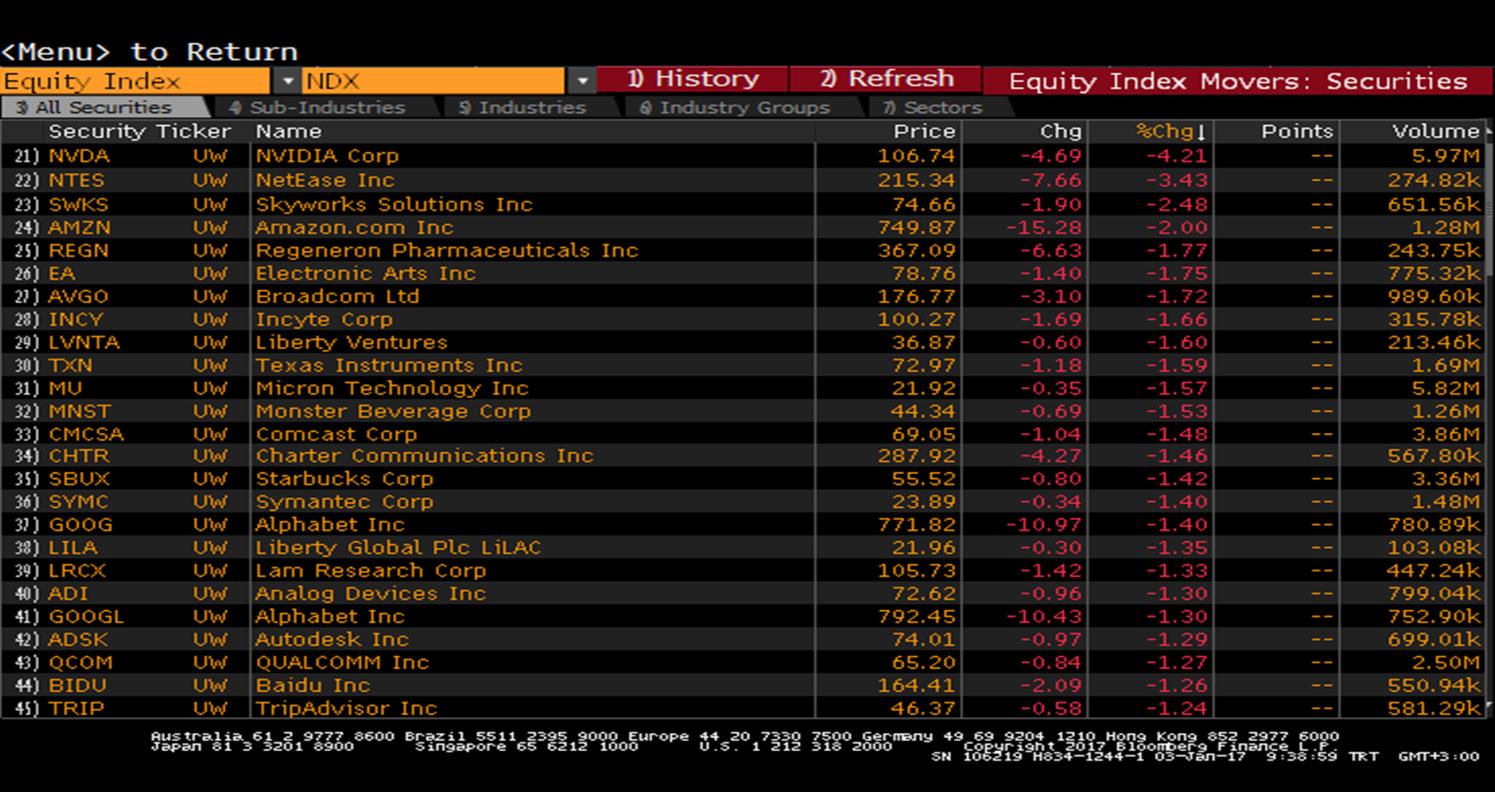Select the MNST ticker
This screenshot has width=1495, height=792.
(79, 411)
